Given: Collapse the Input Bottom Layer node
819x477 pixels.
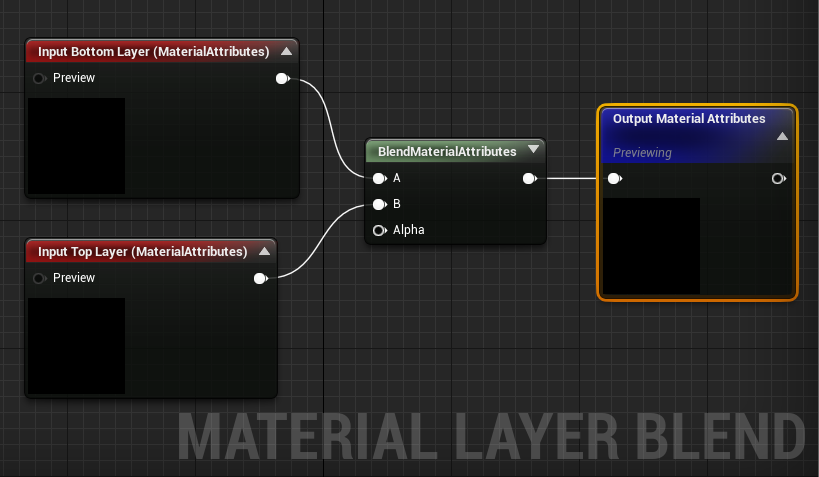Looking at the screenshot, I should coord(286,51).
